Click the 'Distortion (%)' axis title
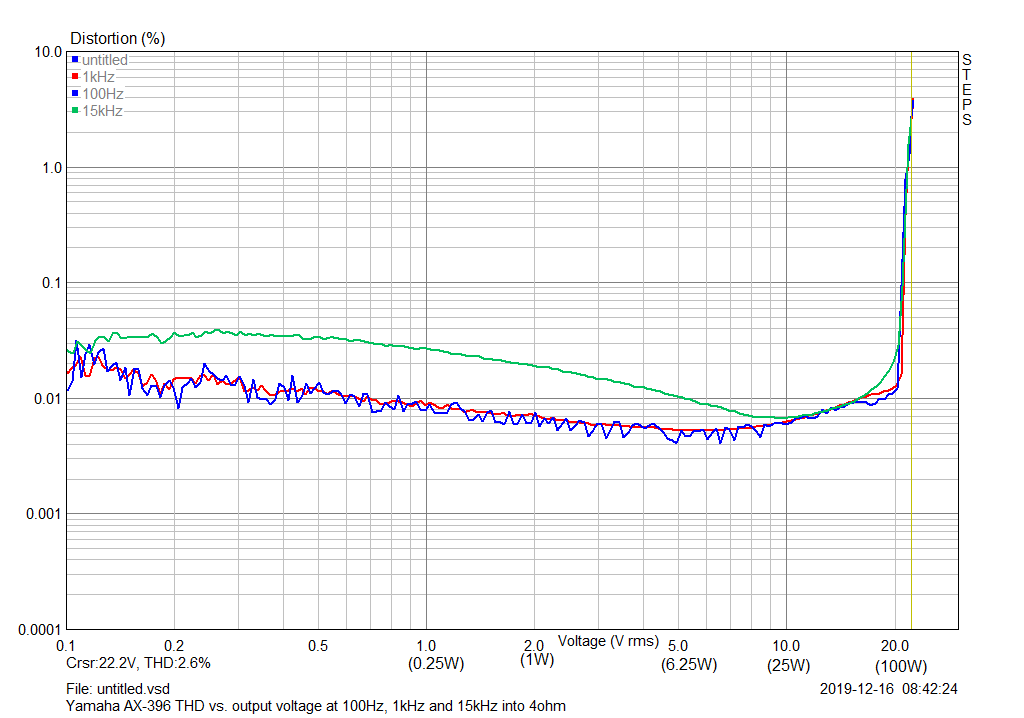The image size is (1024, 718). coord(118,39)
